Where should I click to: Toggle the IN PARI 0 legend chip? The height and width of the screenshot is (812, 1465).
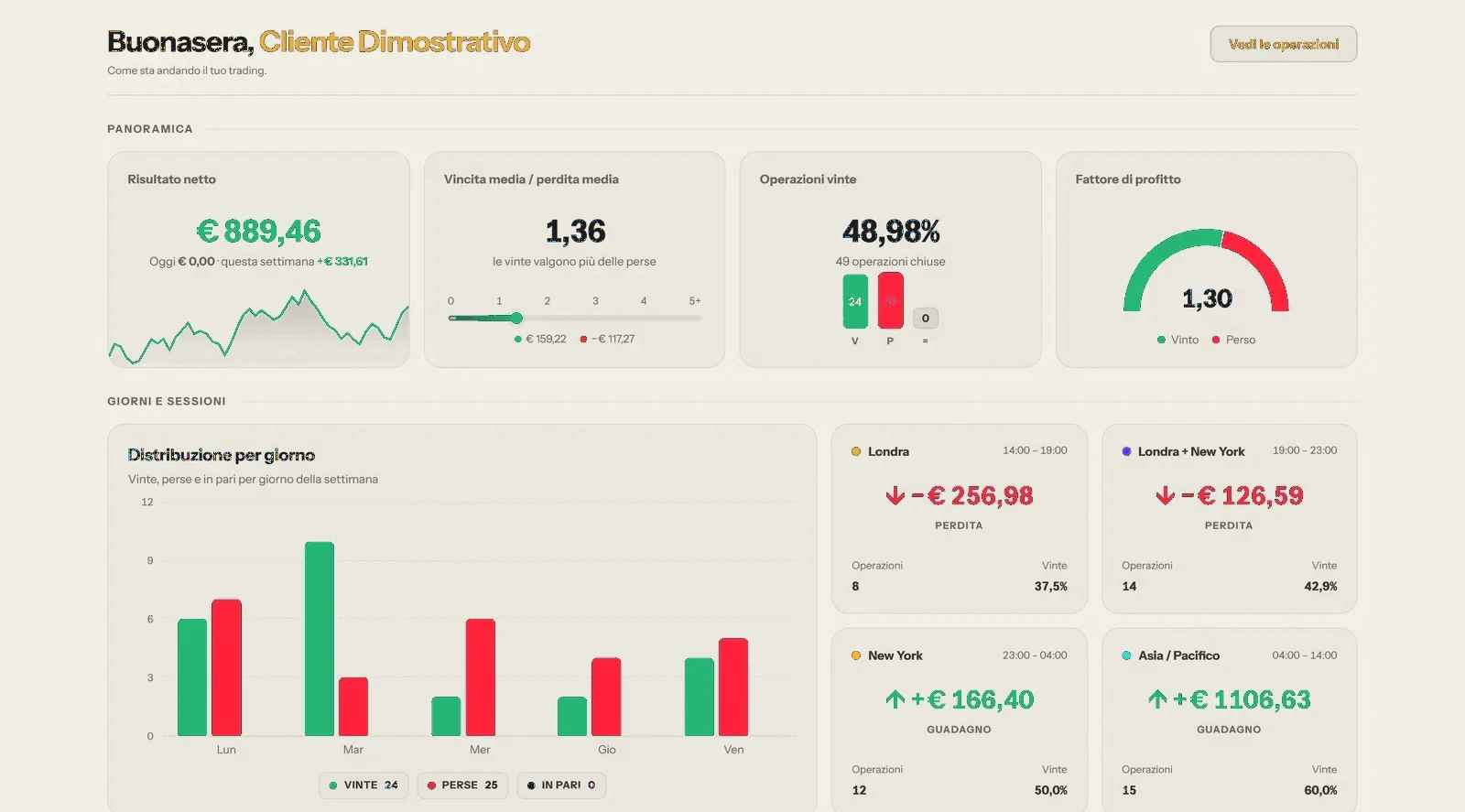(561, 785)
